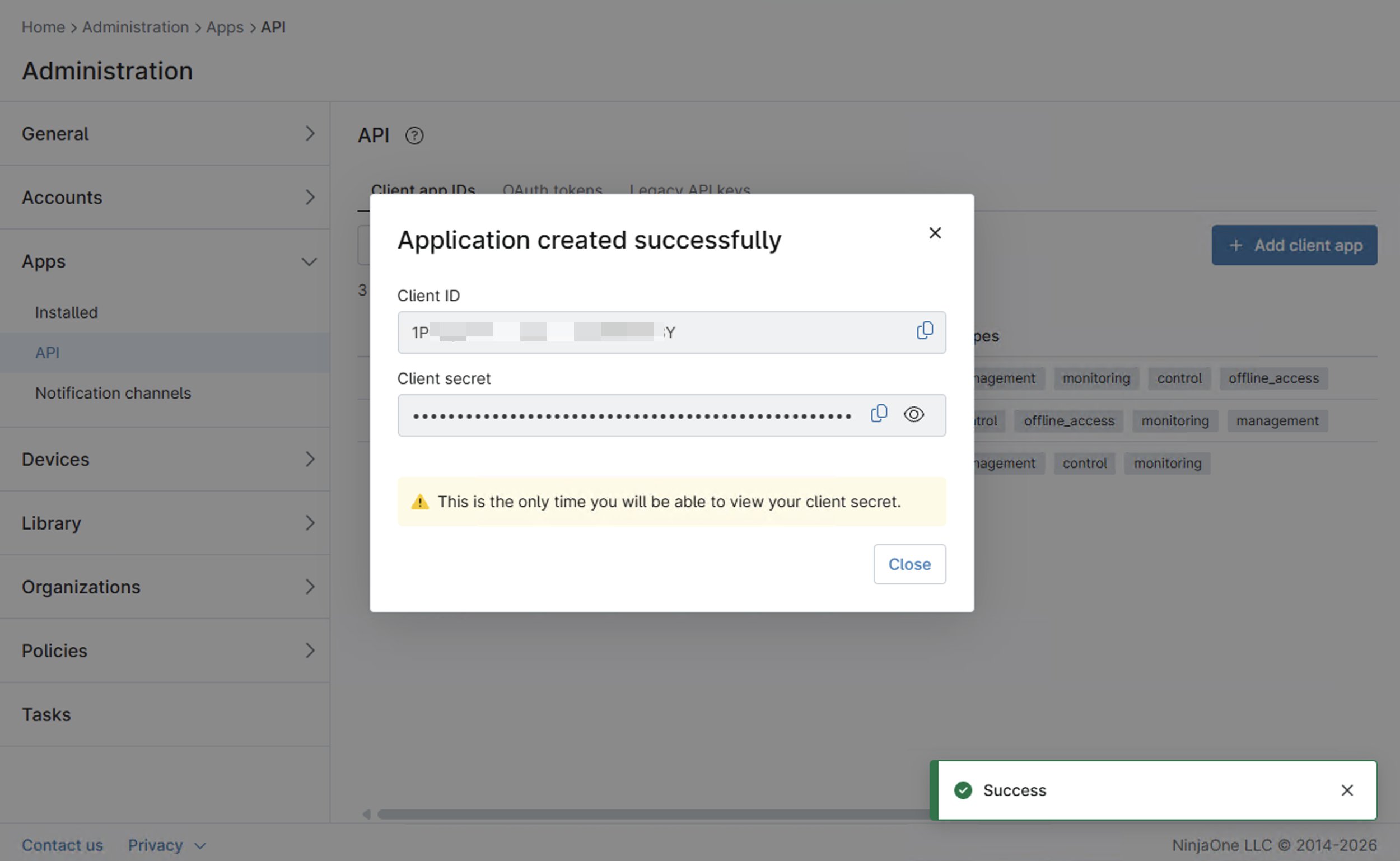Open the Privacy dropdown in the footer
1400x861 pixels.
click(166, 845)
